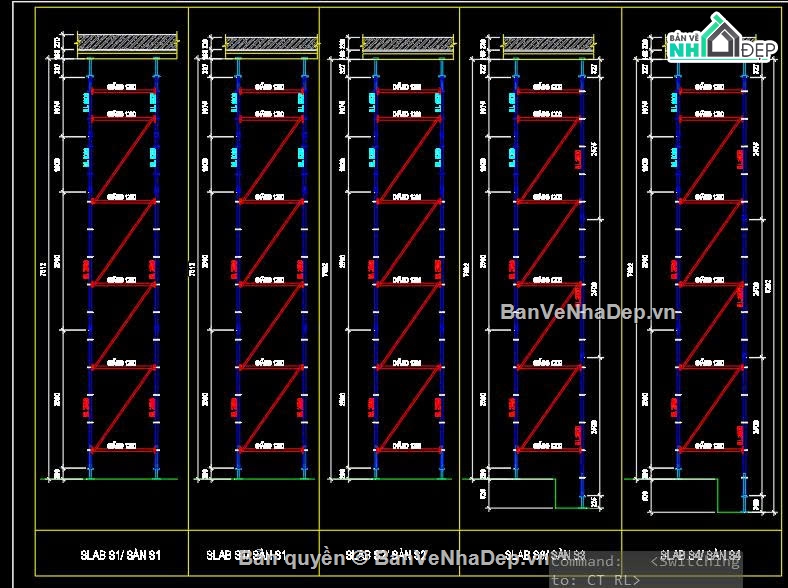Screen dimensions: 788x588
Task: Select hatched concrete slab above SÀN S3 scaffold
Action: click(548, 44)
